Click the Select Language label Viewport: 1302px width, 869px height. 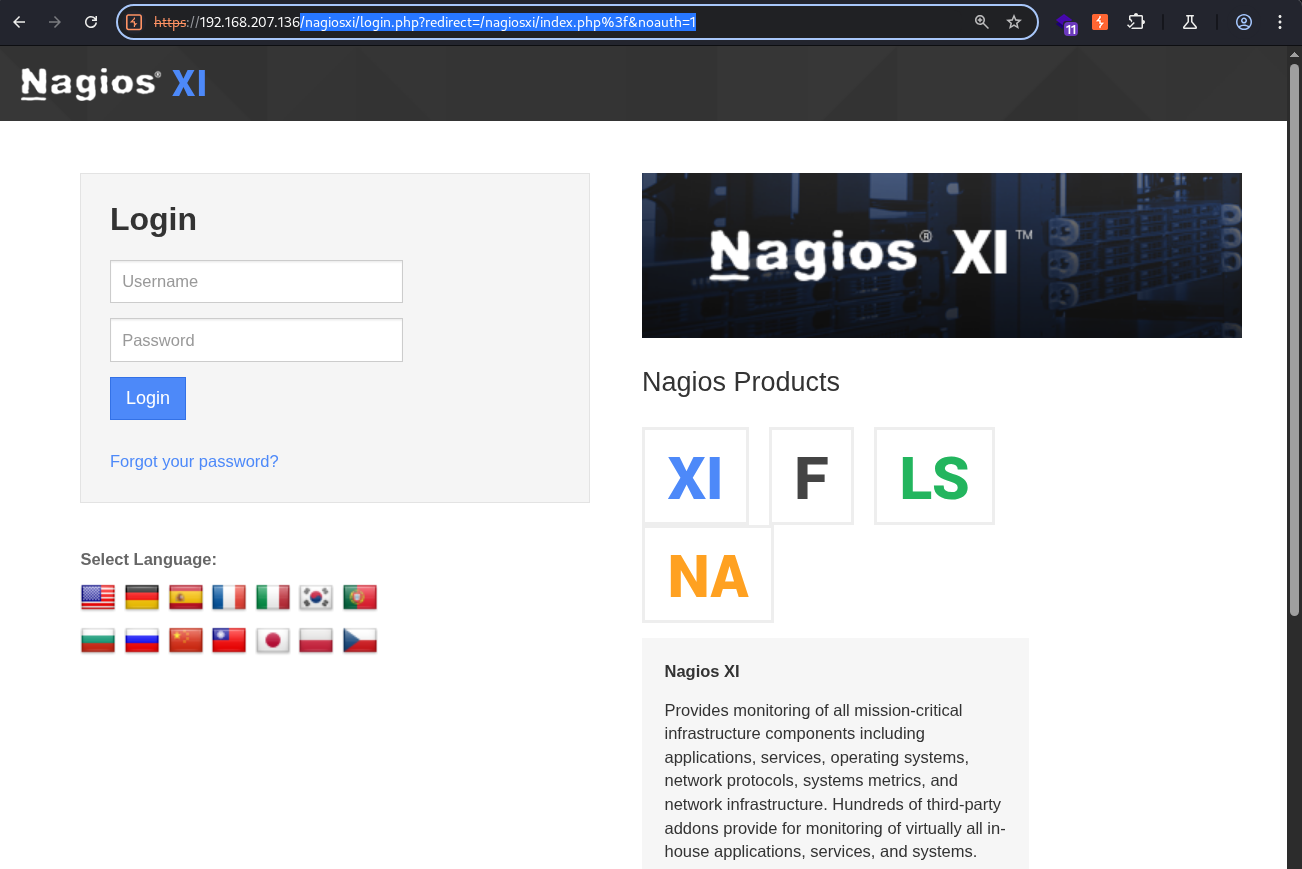(x=149, y=559)
